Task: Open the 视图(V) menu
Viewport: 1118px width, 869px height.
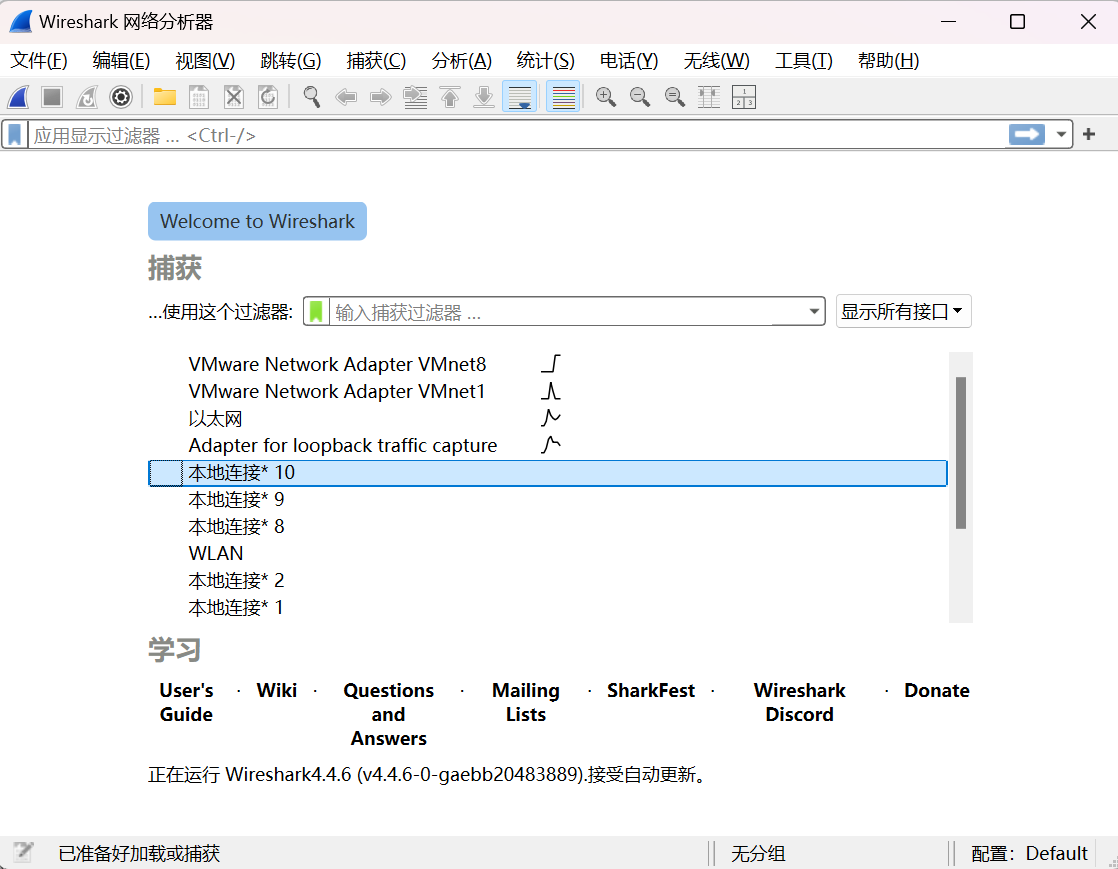Action: click(205, 61)
